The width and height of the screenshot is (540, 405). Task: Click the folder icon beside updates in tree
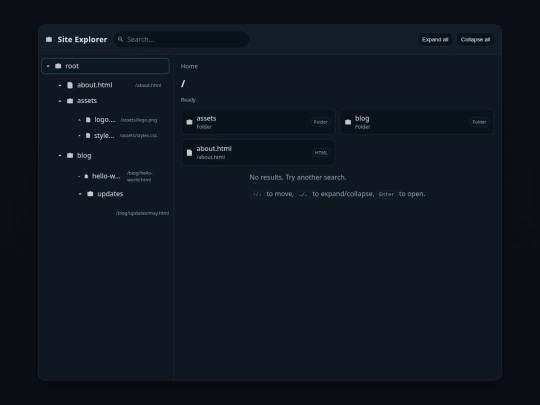(90, 194)
